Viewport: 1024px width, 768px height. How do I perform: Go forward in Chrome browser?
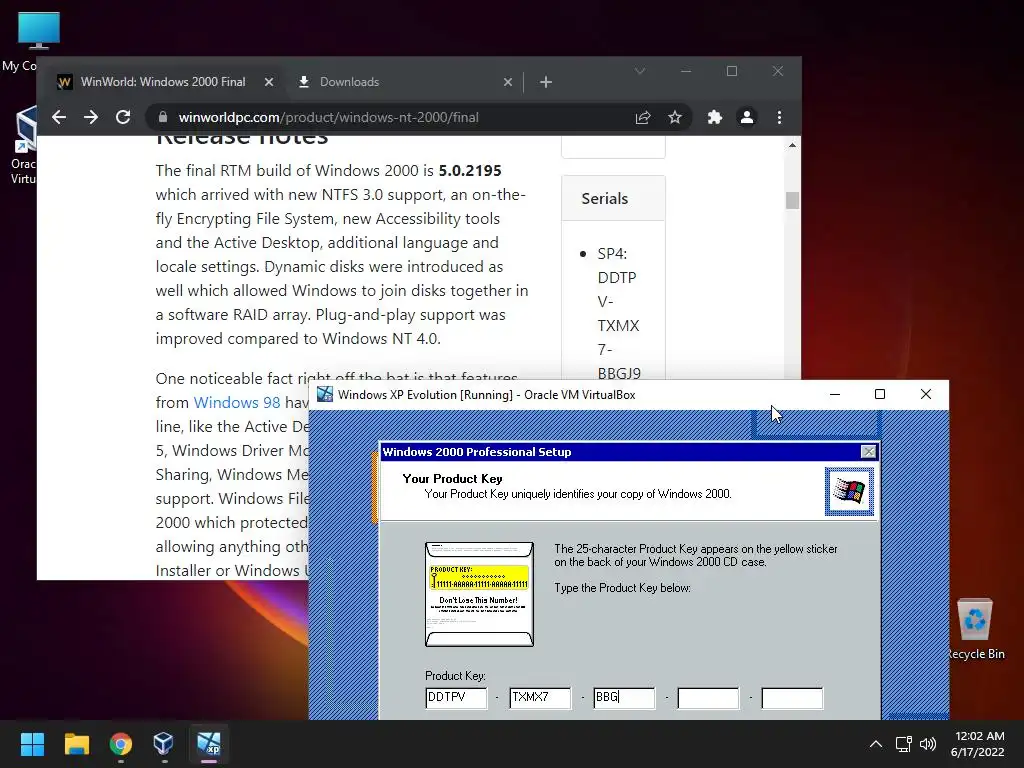click(91, 118)
